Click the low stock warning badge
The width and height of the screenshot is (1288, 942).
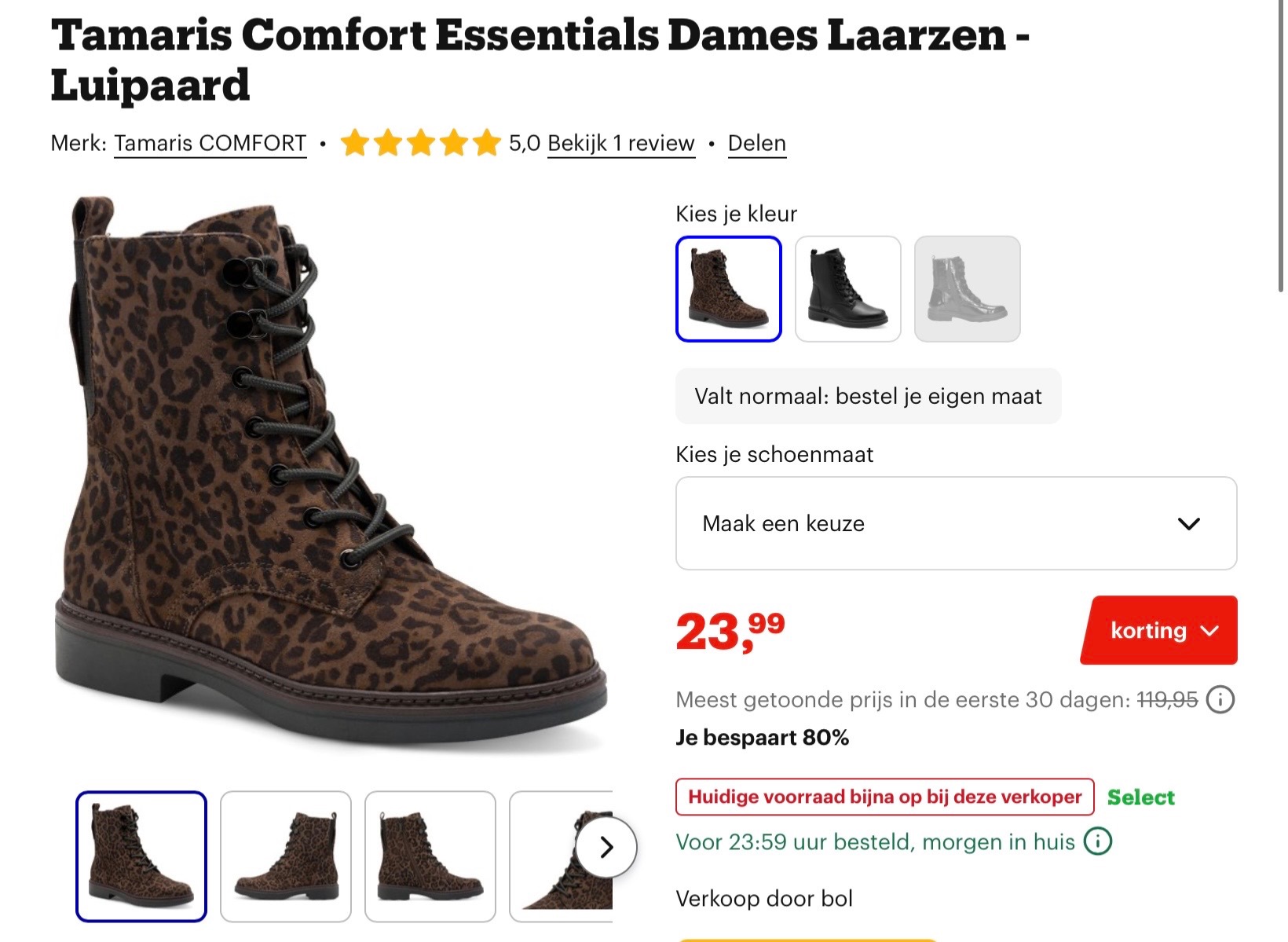coord(884,797)
